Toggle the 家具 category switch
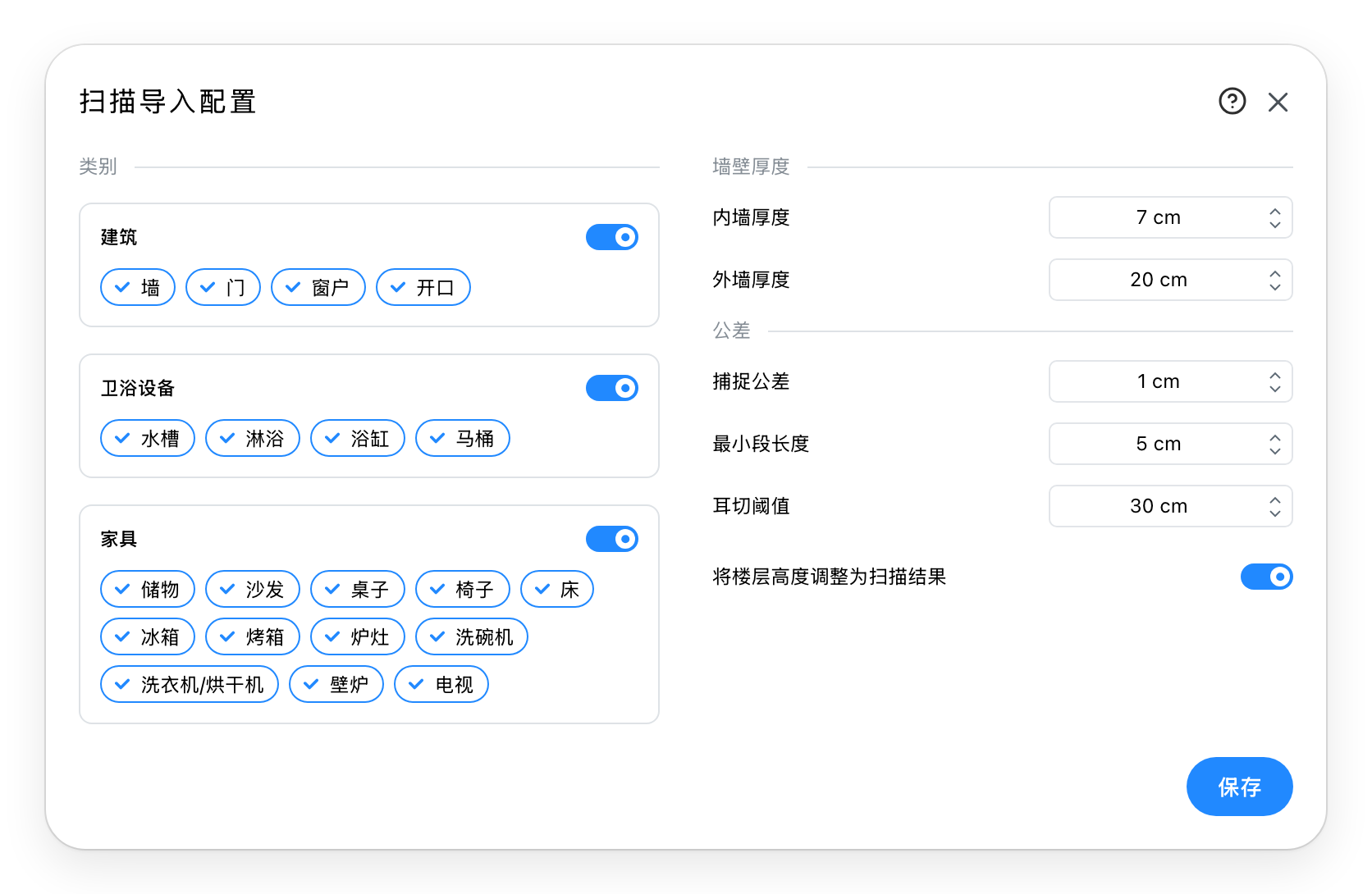1372x894 pixels. click(611, 539)
